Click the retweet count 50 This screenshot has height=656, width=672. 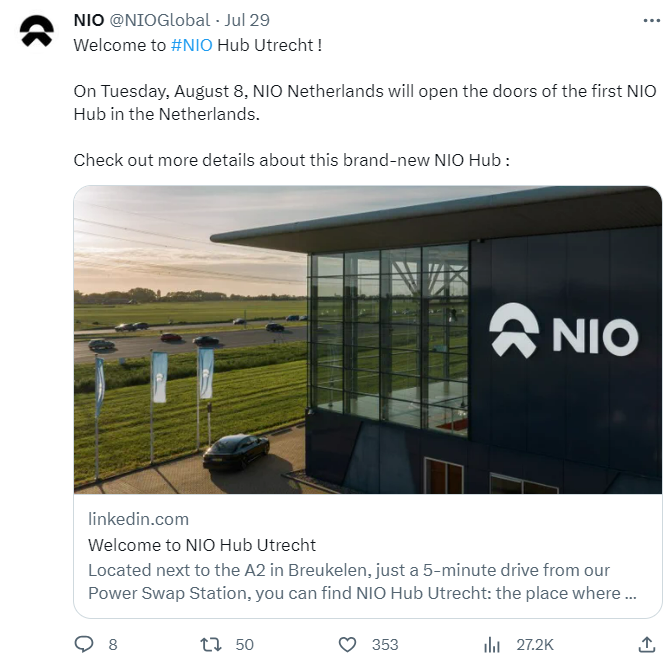[244, 644]
